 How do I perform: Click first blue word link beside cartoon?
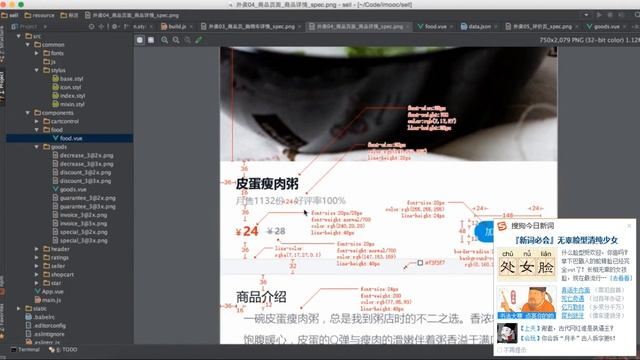tap(576, 290)
